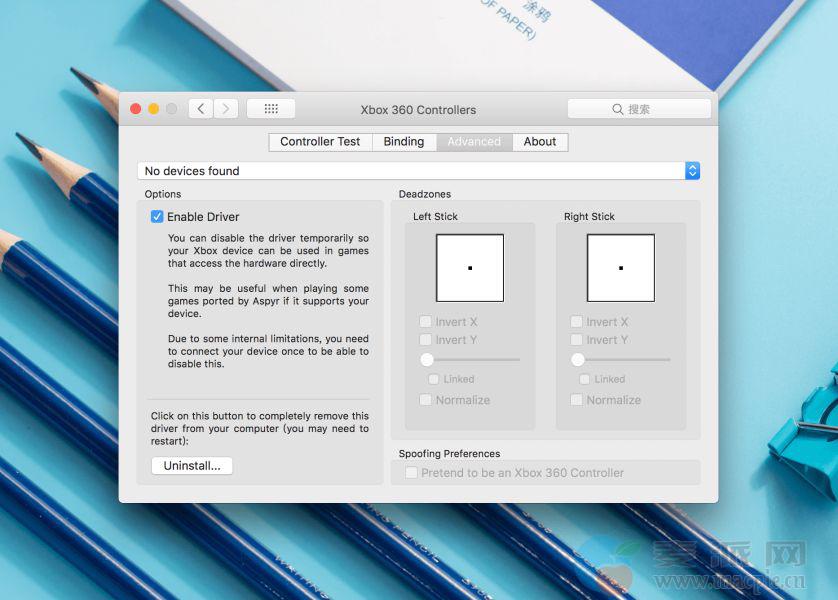Image resolution: width=838 pixels, height=600 pixels.
Task: Open the Binding tab
Action: [x=404, y=142]
